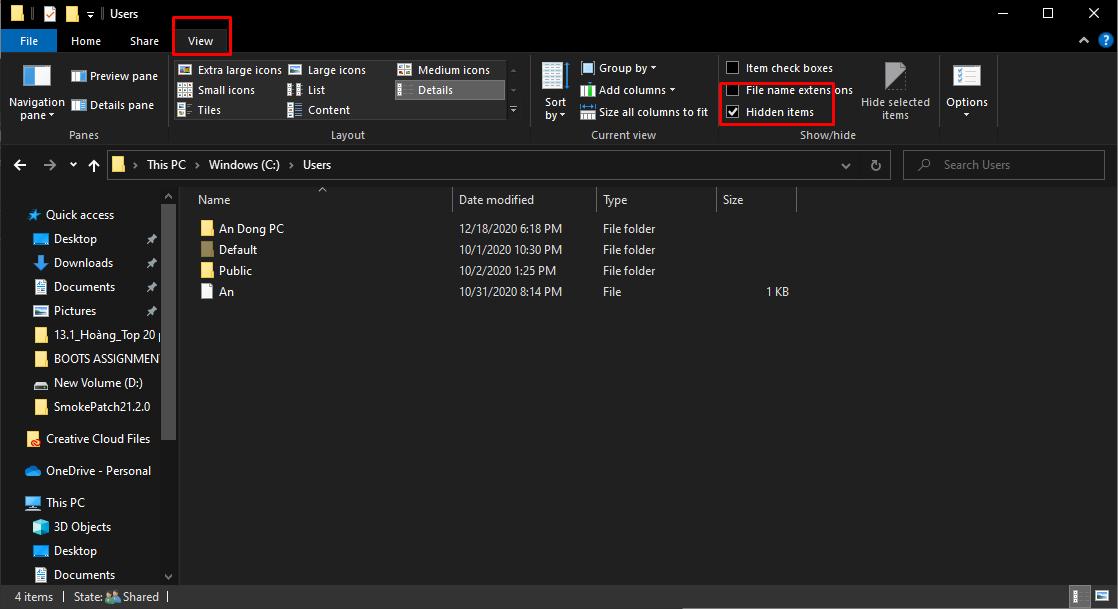The width and height of the screenshot is (1118, 609).
Task: Go forward in folder history
Action: click(x=49, y=165)
